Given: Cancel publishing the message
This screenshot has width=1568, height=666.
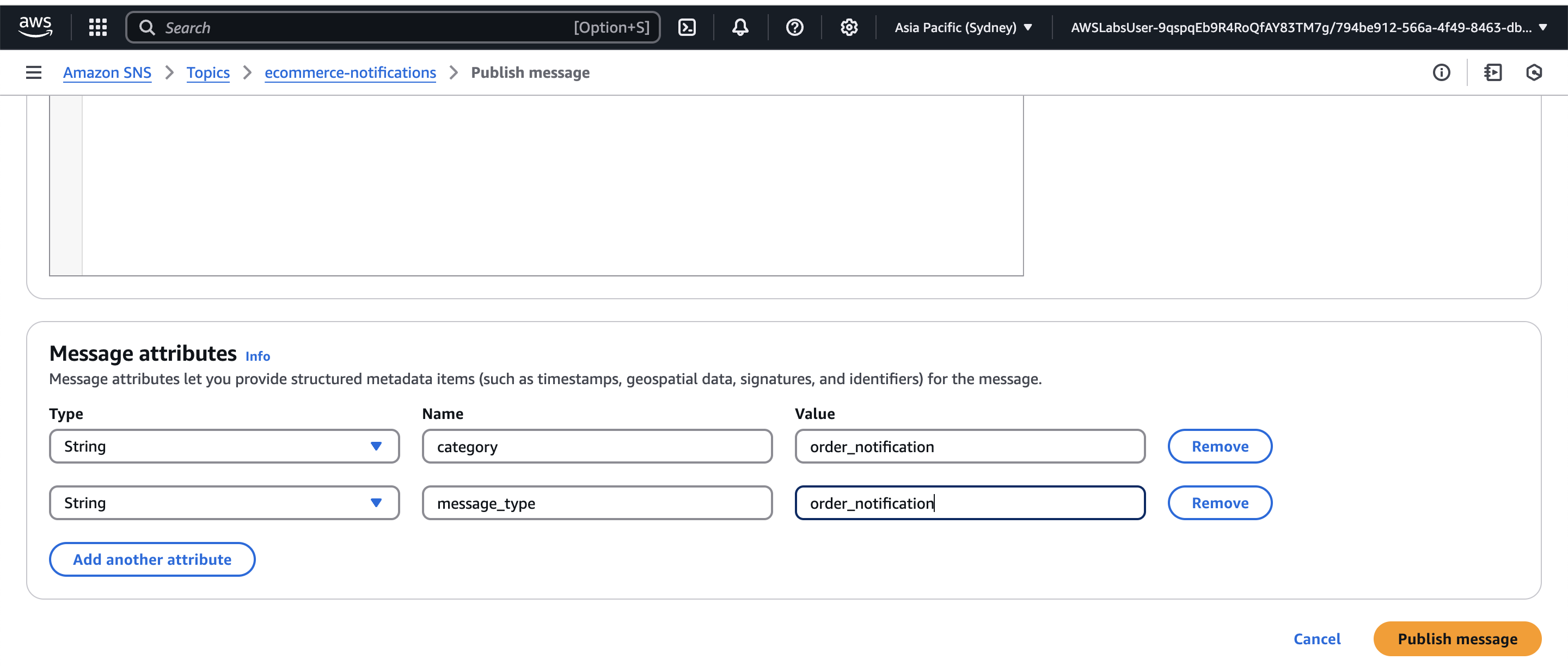Looking at the screenshot, I should point(1316,639).
